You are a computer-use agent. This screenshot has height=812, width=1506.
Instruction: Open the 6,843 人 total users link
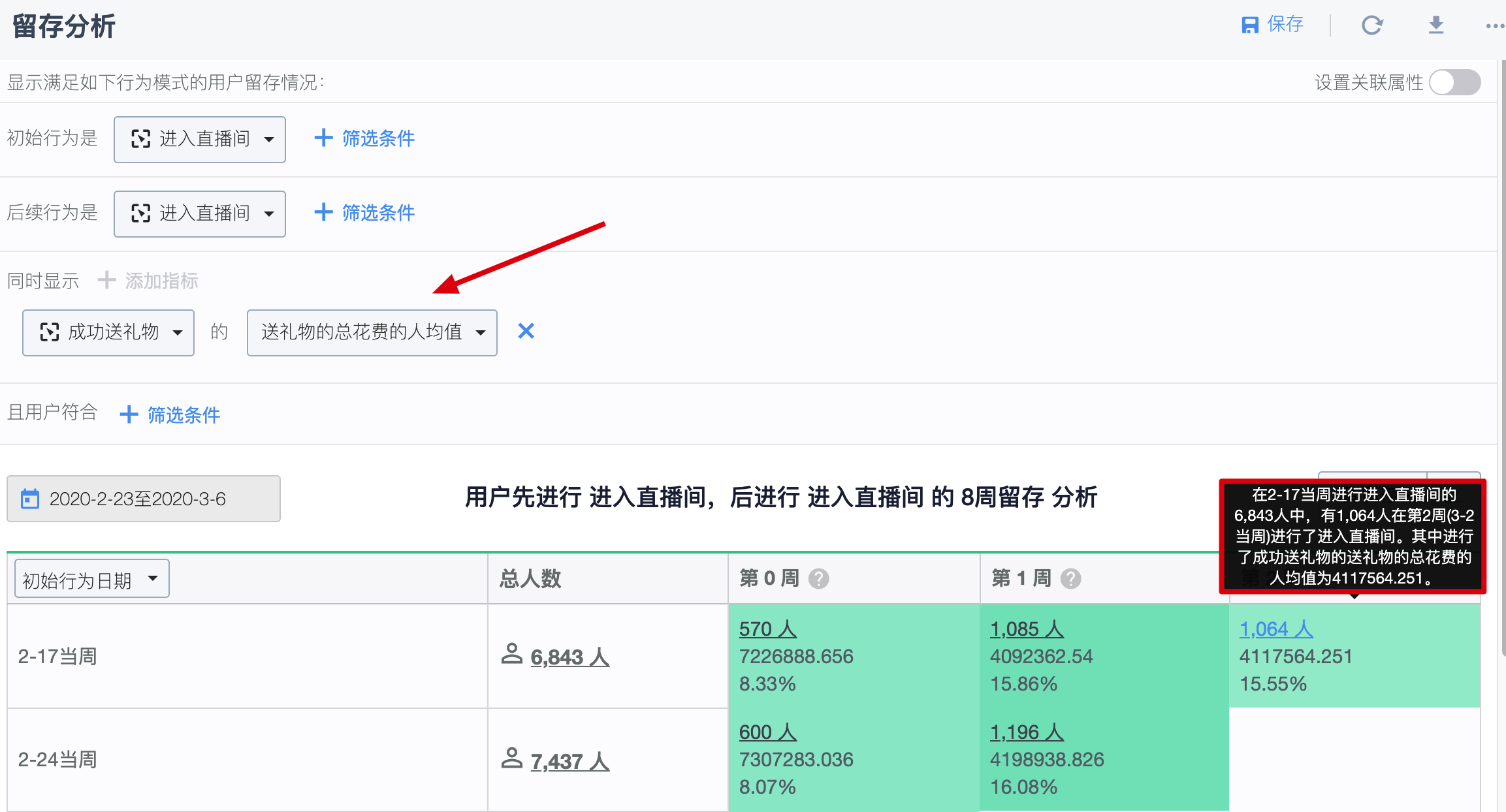(569, 657)
